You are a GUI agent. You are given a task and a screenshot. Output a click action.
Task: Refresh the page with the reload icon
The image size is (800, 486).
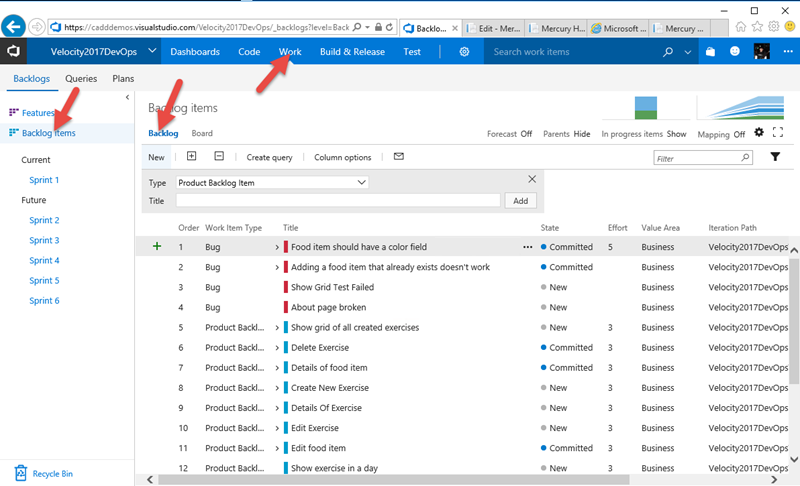click(x=389, y=27)
